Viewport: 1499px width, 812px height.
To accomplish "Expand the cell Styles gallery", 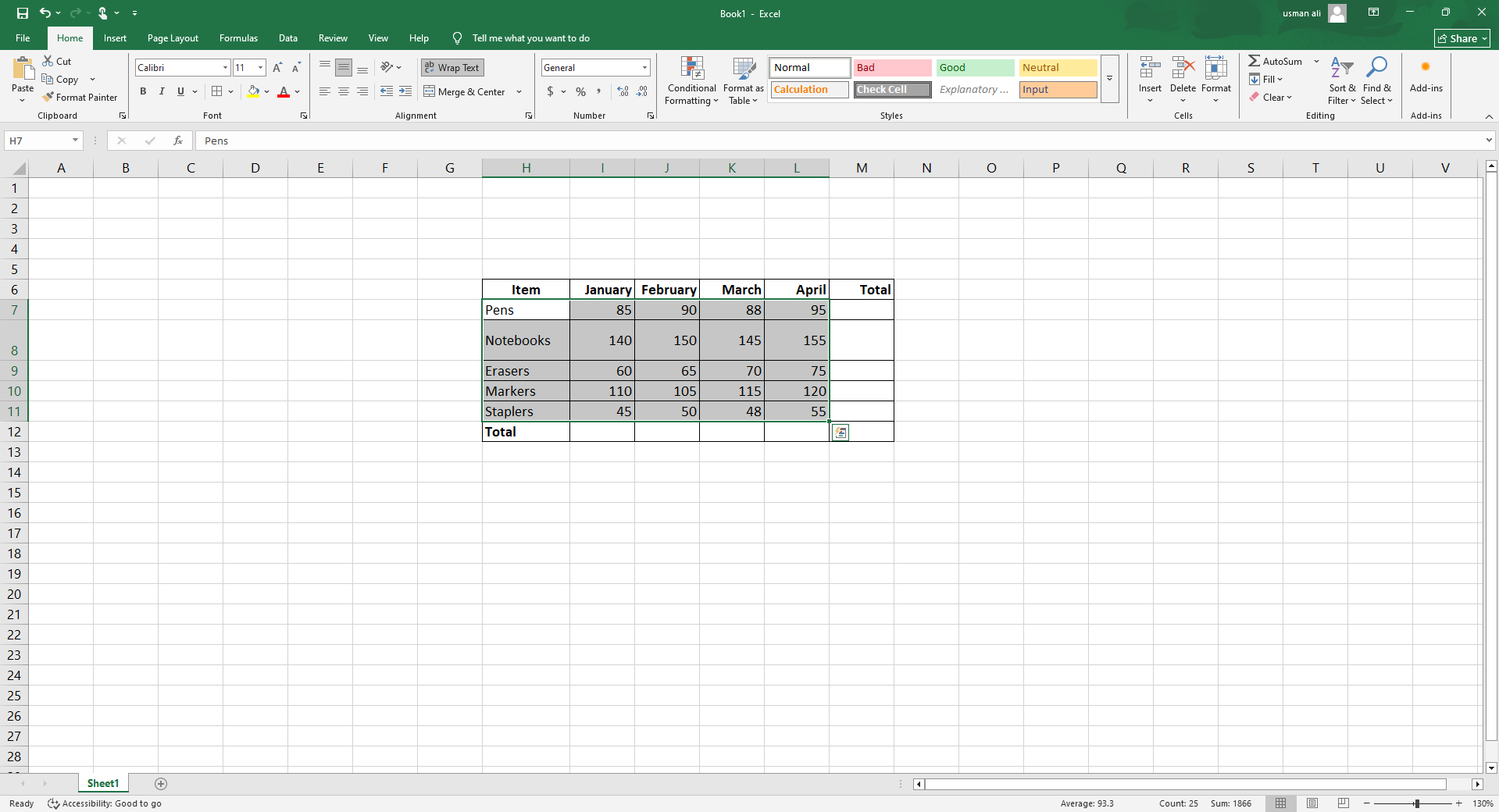I will [x=1109, y=78].
